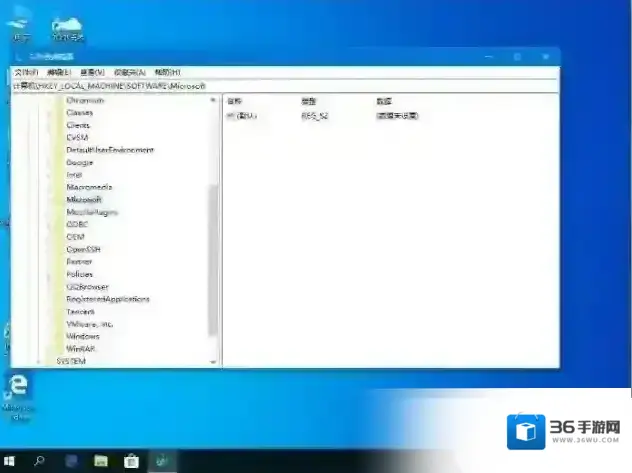632x473 pixels.
Task: Select the Policies registry key
Action: [80, 274]
